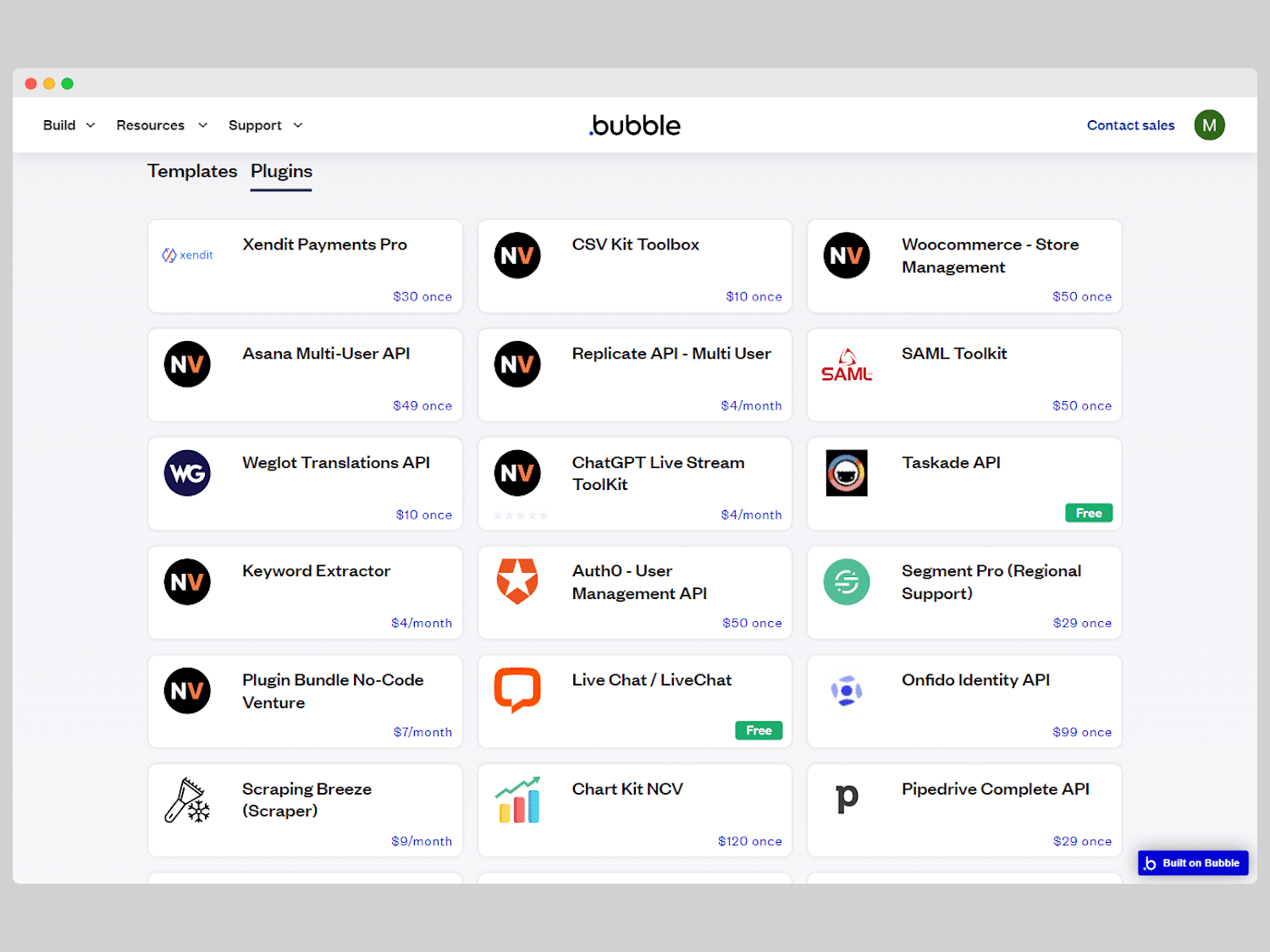Open the Auth0 - User Management API title
The height and width of the screenshot is (952, 1270).
click(x=639, y=582)
